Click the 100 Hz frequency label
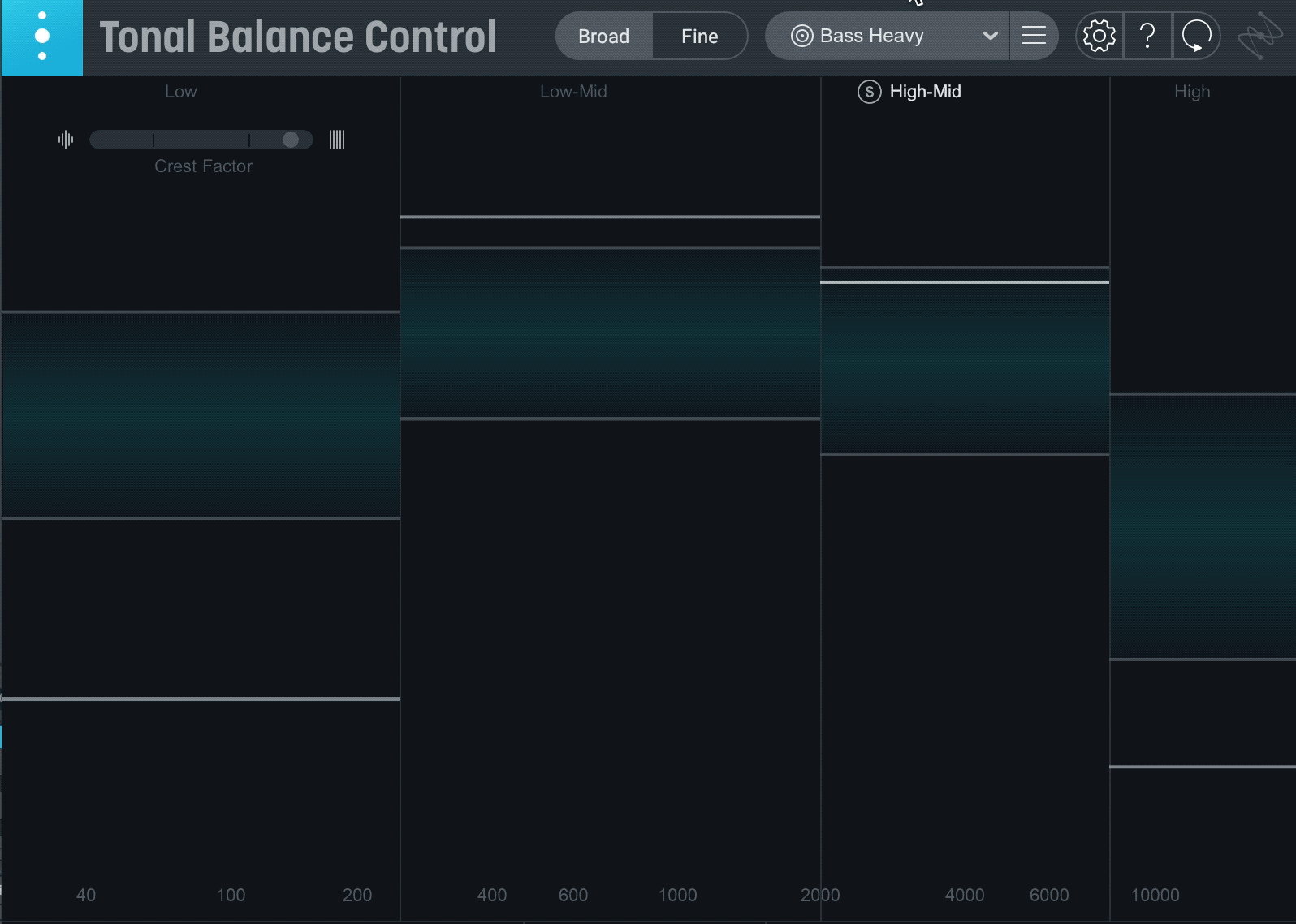Screen dimensions: 1296x924 [x=231, y=895]
